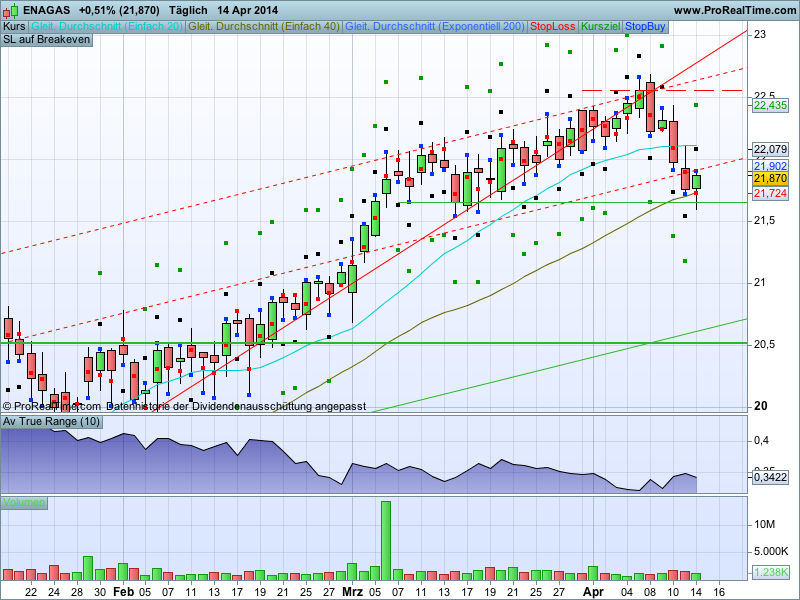Open the Volumen panel label
Image resolution: width=800 pixels, height=600 pixels.
tap(24, 503)
